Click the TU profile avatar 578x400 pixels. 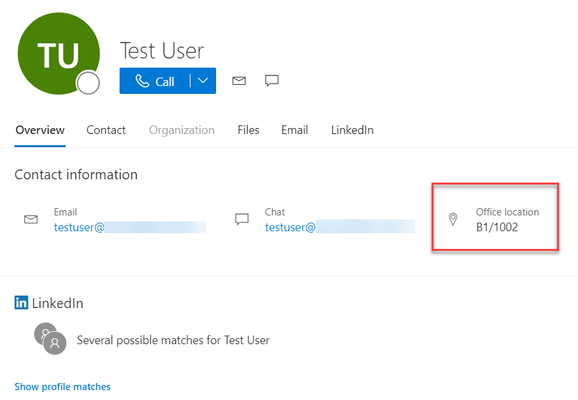click(x=59, y=53)
